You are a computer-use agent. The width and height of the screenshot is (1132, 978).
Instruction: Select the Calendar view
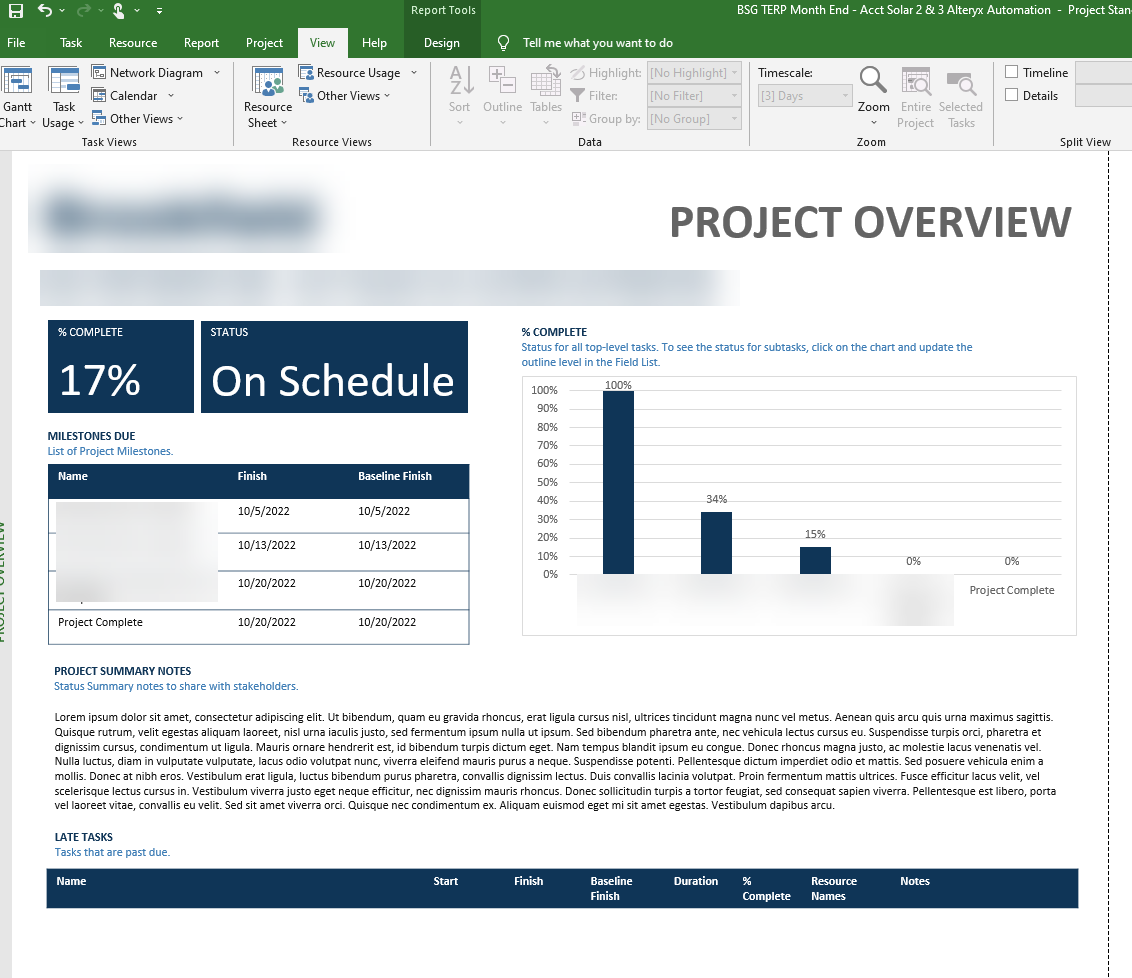click(x=125, y=95)
